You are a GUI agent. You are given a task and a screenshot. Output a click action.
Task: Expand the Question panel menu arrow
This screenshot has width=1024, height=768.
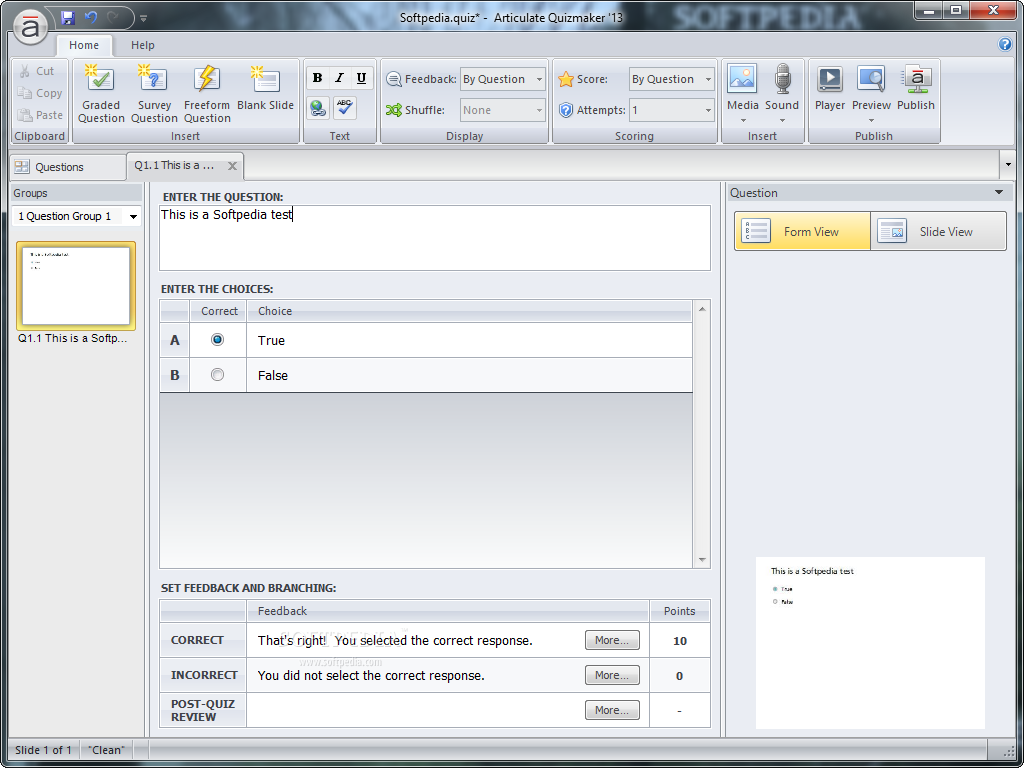(999, 193)
